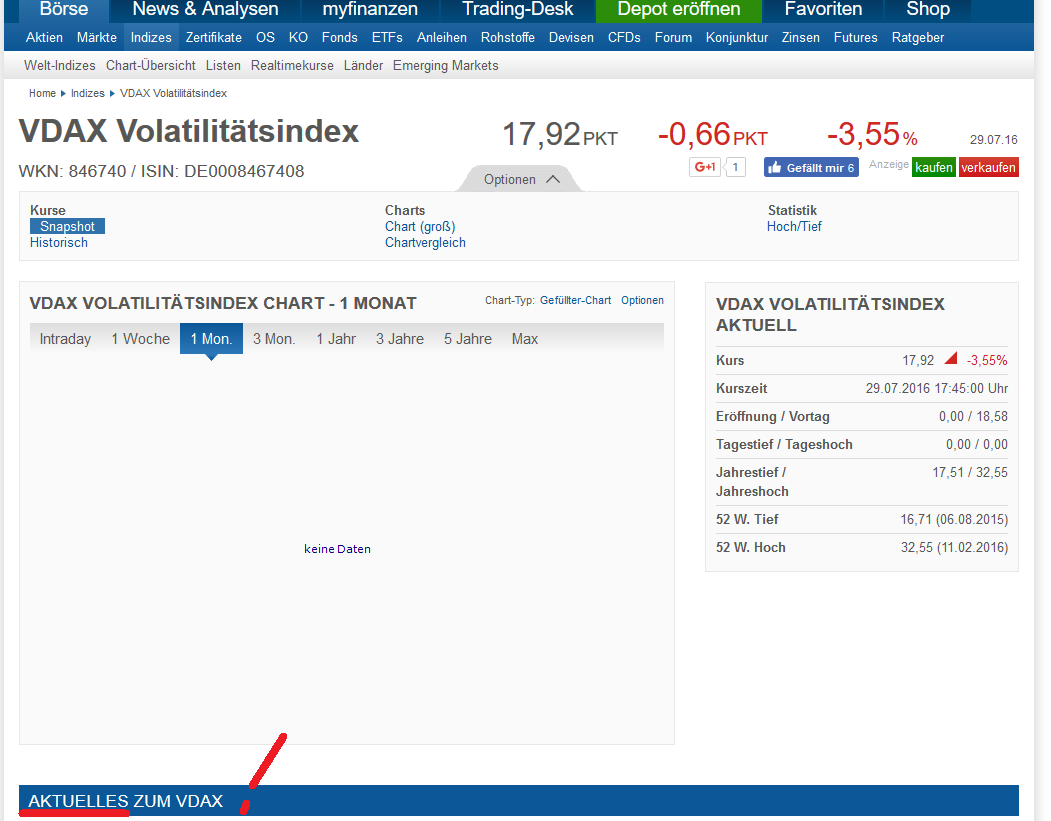The image size is (1051, 821).
Task: Click the Google +1 count bubble
Action: [735, 167]
